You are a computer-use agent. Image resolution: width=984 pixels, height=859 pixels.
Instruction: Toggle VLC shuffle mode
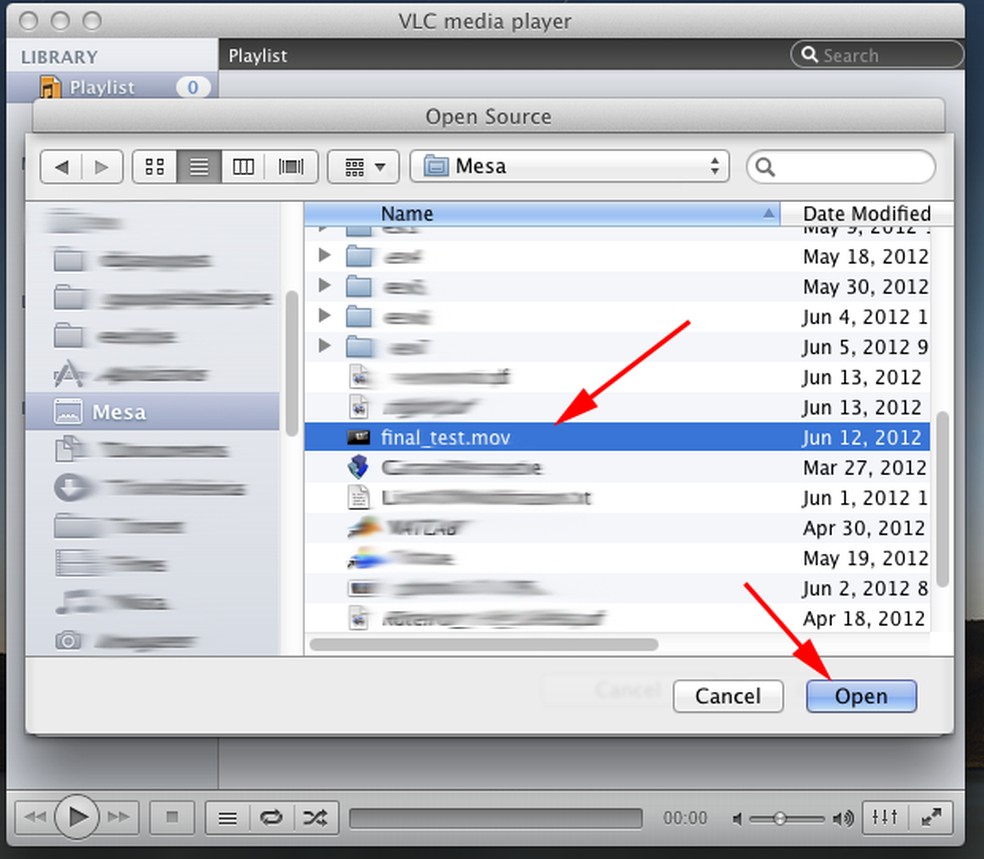click(316, 818)
